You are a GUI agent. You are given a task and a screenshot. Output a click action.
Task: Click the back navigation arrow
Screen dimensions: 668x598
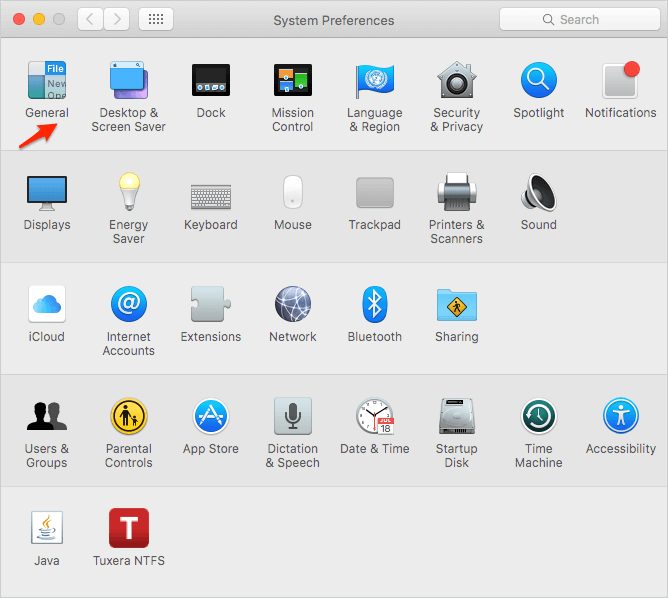click(x=90, y=19)
